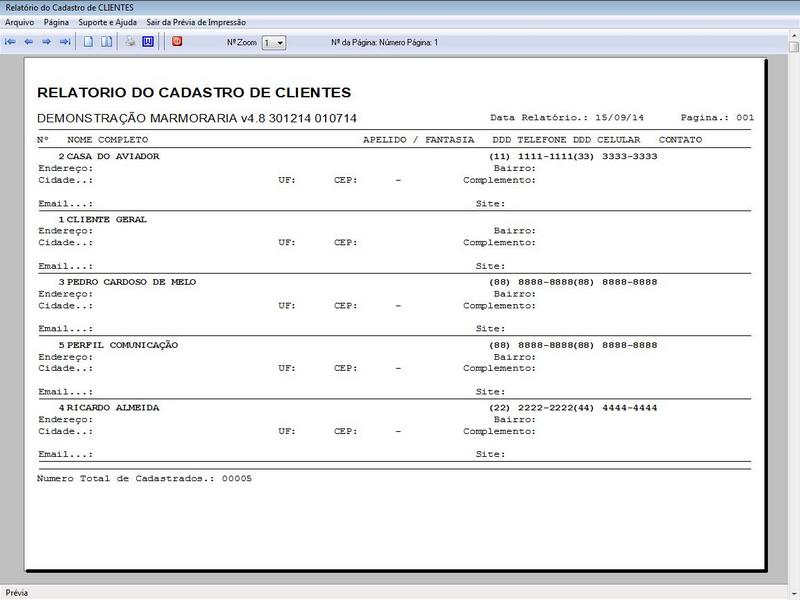The height and width of the screenshot is (600, 800).
Task: Click the Data Relatório 15/09/14 text
Action: [x=567, y=117]
